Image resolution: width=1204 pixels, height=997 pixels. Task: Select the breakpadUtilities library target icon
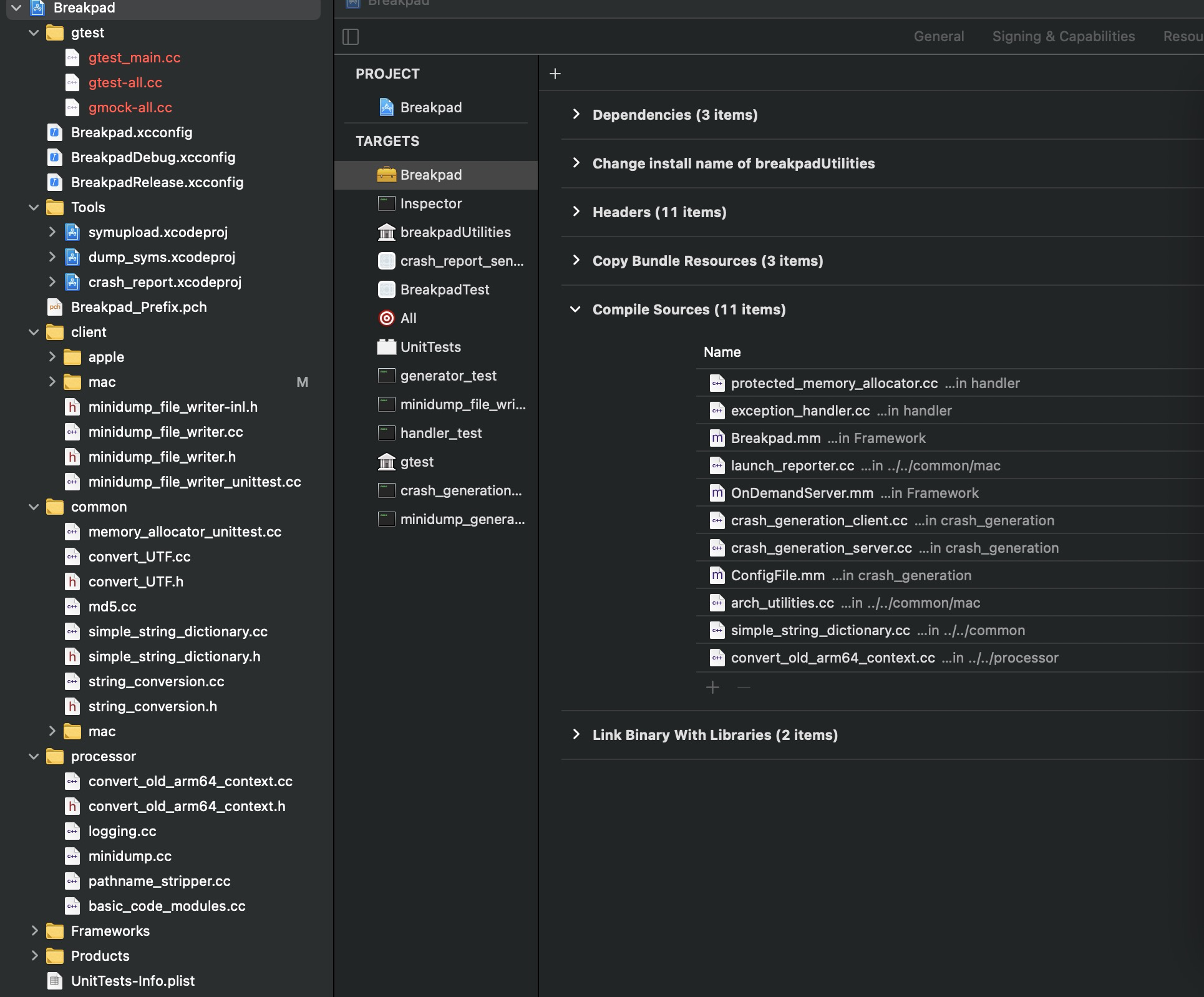(387, 232)
